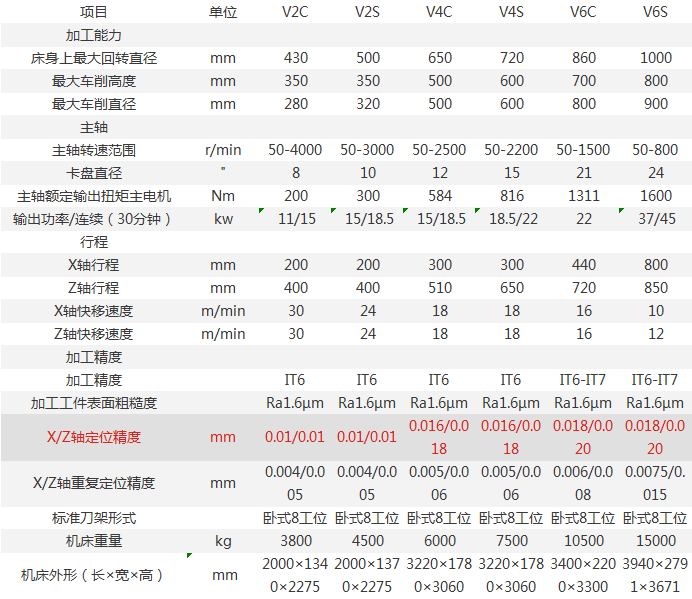Screen dimensions: 692x599
Task: Click the 主轴 section heading row
Action: (x=93, y=127)
